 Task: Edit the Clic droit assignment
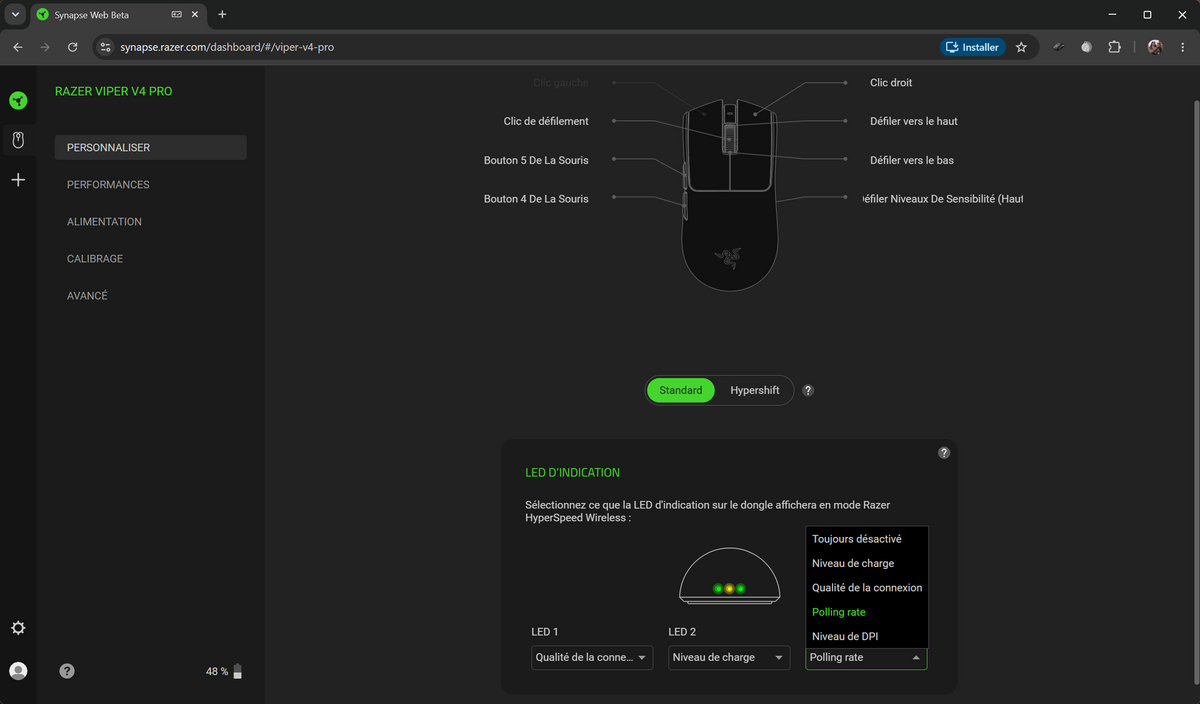tap(891, 83)
